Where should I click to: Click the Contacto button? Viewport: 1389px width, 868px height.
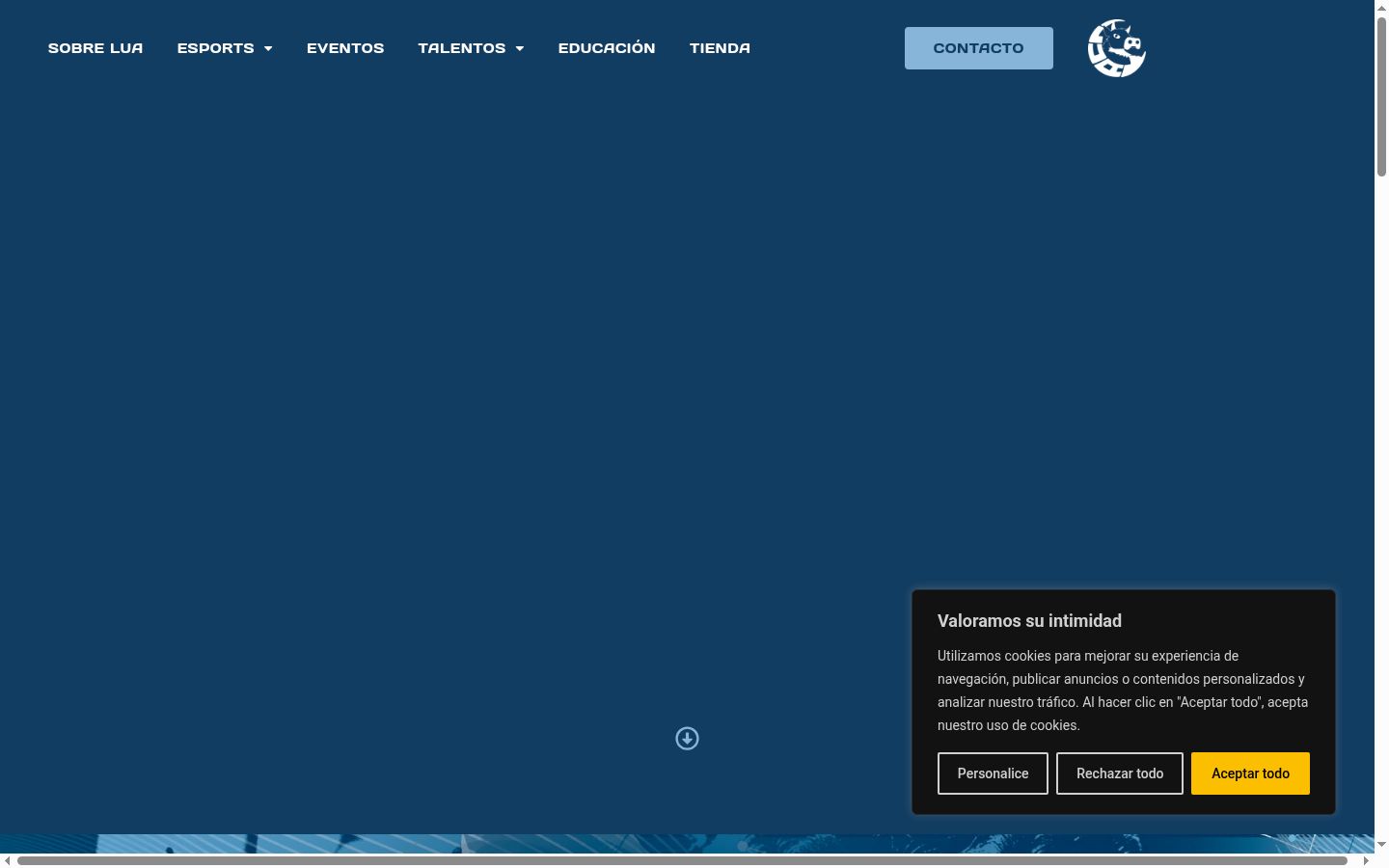(979, 48)
